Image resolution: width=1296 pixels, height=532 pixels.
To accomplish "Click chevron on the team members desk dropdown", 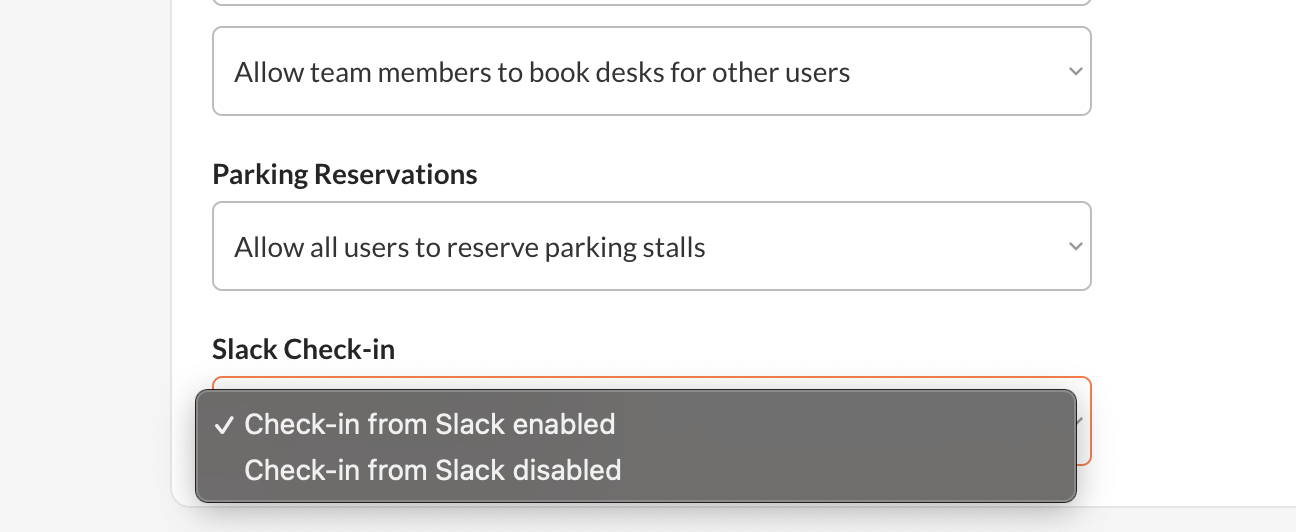I will pyautogui.click(x=1075, y=72).
